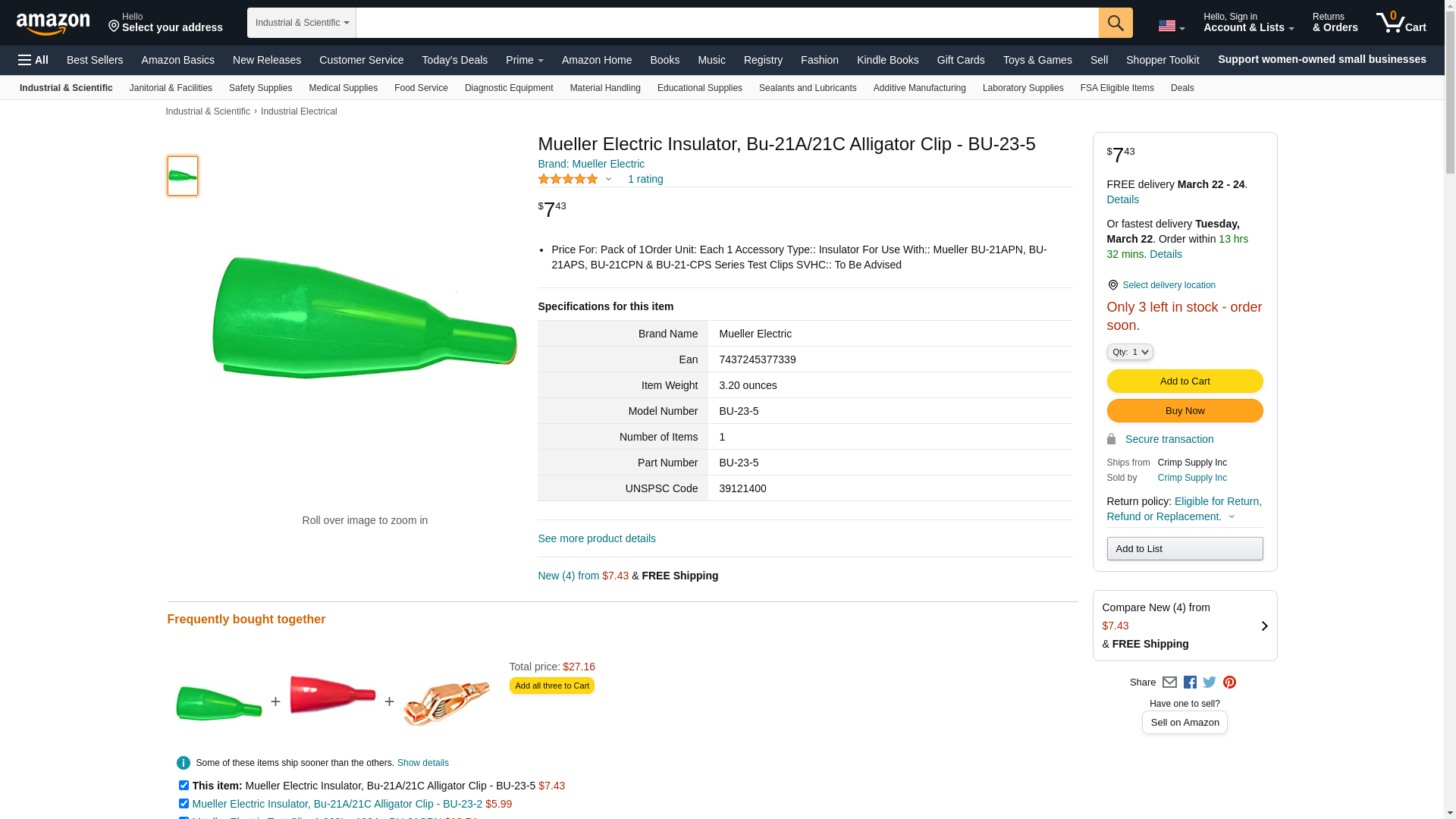Uncheck the "This item" BU-23-5 checkbox
This screenshot has width=1456, height=819.
pos(184,786)
